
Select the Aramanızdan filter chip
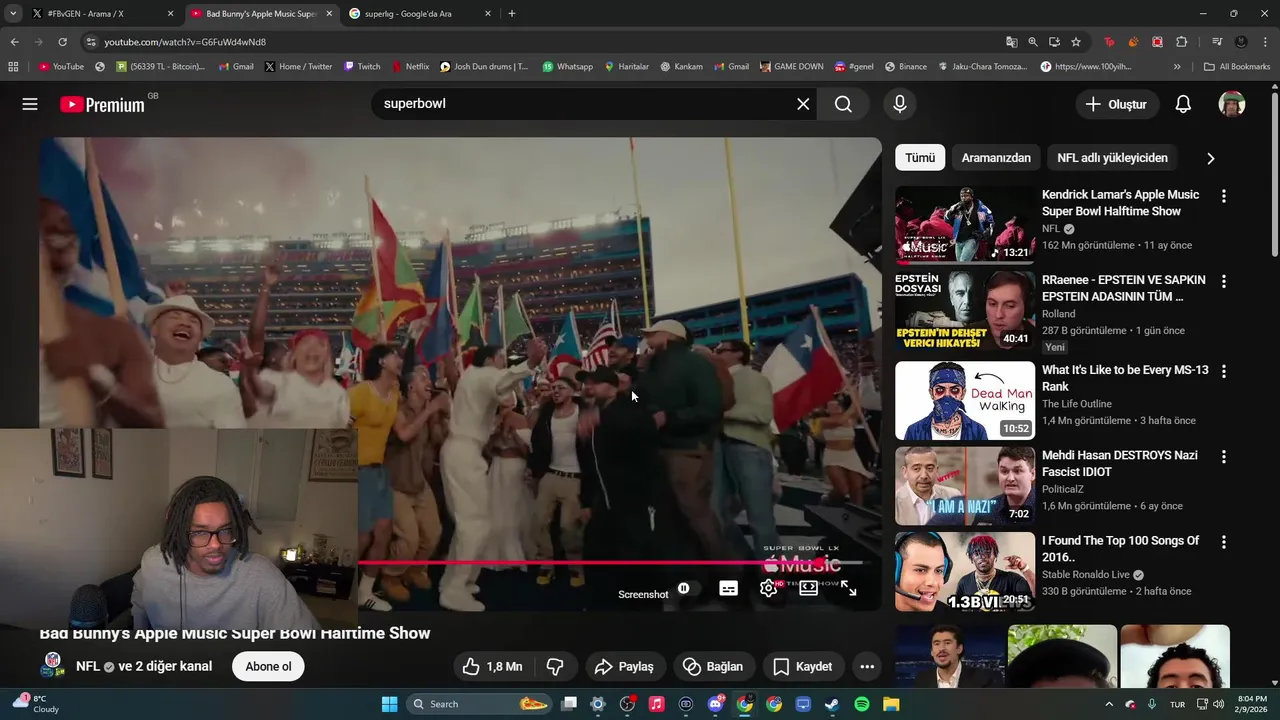pyautogui.click(x=996, y=158)
